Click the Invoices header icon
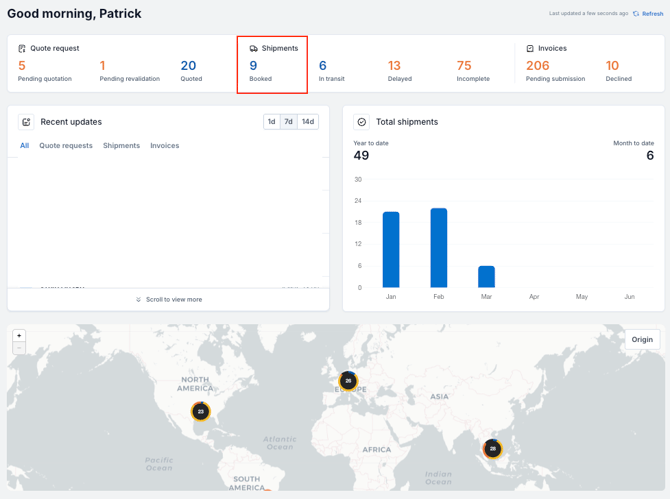This screenshot has width=670, height=499. point(530,48)
